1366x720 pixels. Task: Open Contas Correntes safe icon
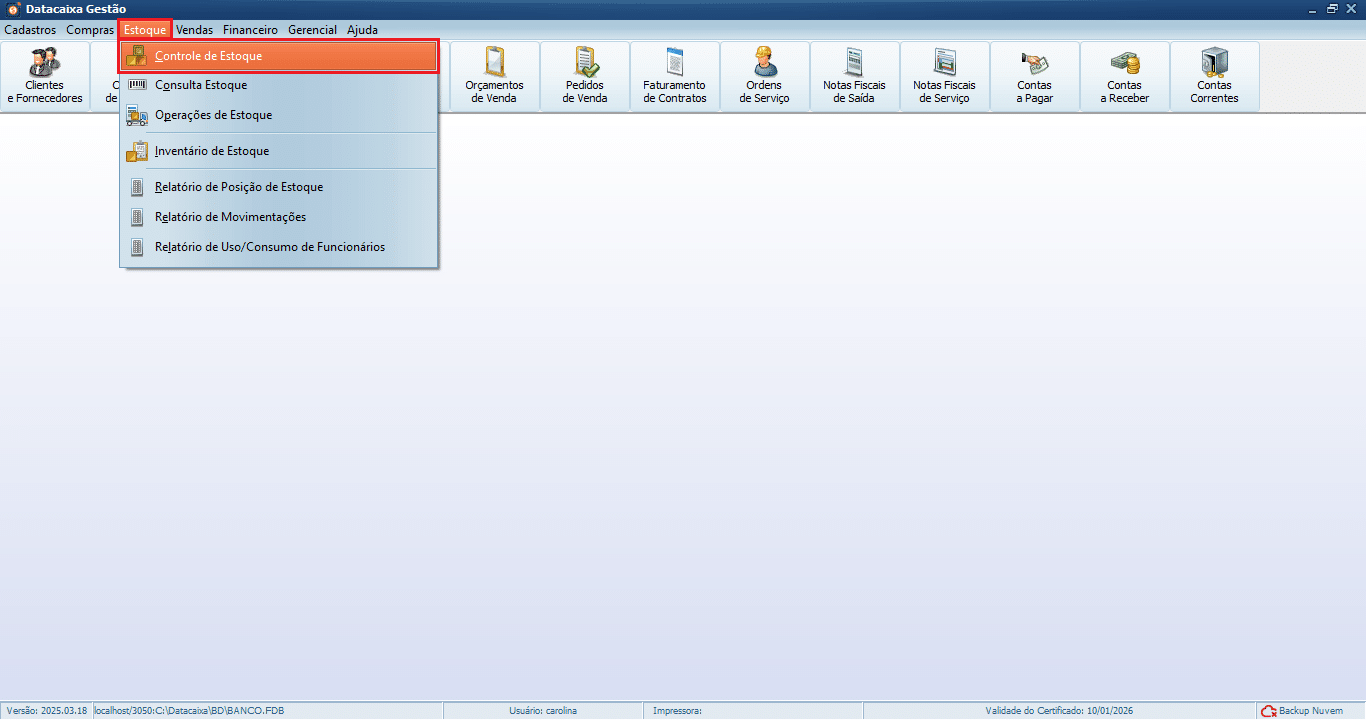click(1214, 76)
